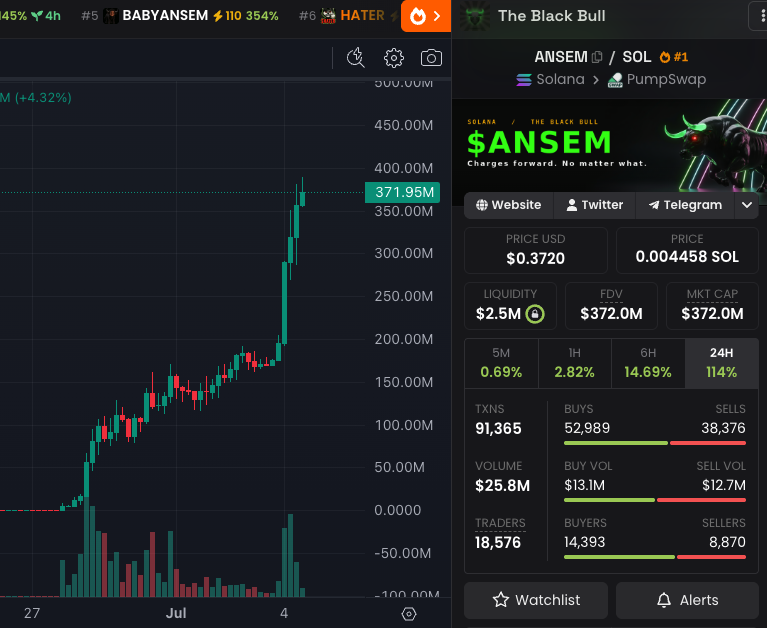Screen dimensions: 767x628
Task: Click the buy vol versus sell vol bar
Action: click(x=655, y=500)
